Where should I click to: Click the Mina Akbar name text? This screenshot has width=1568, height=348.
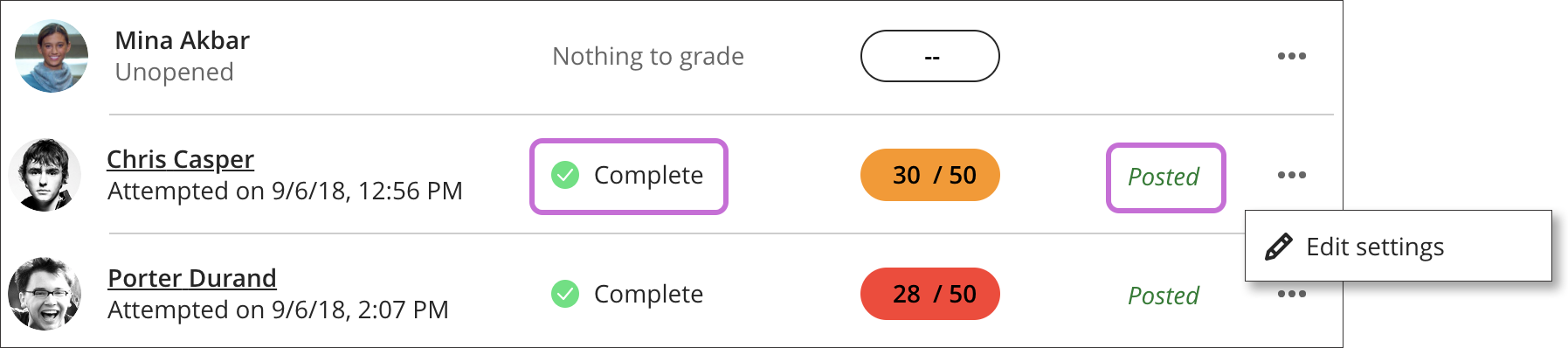coord(182,40)
